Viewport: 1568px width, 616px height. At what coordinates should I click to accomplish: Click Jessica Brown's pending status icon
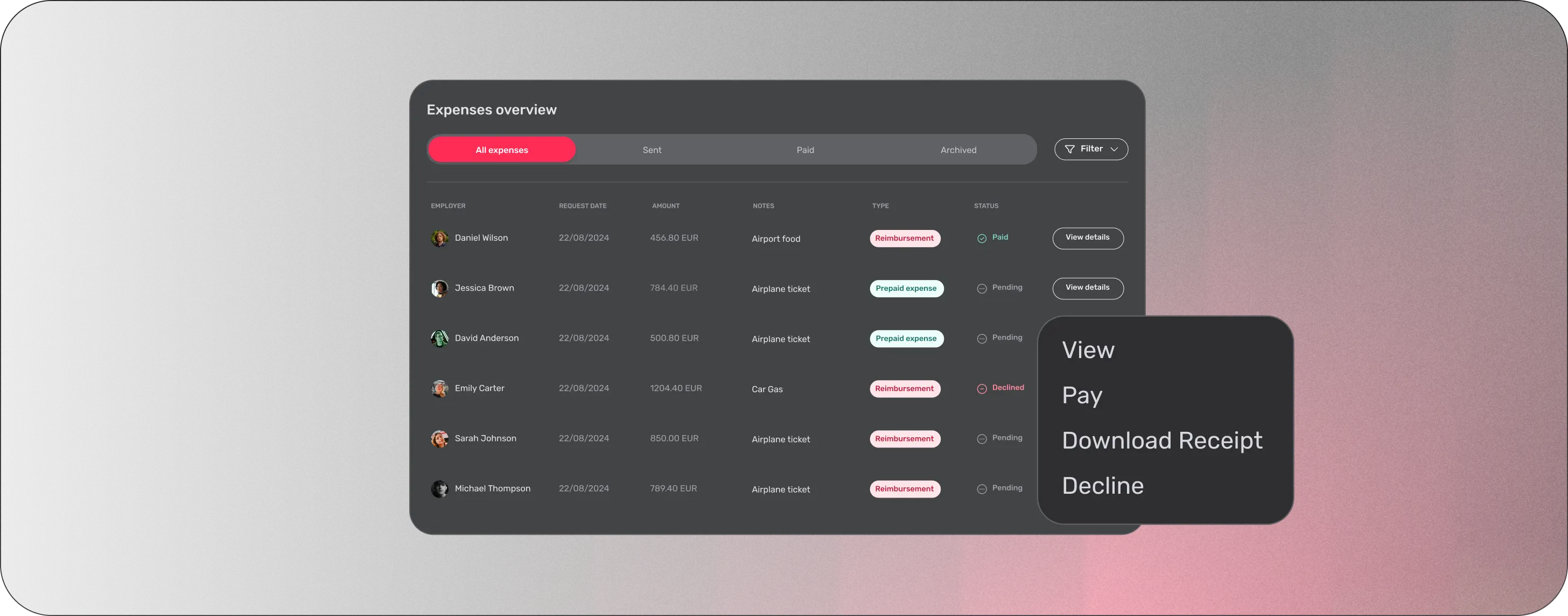tap(982, 289)
